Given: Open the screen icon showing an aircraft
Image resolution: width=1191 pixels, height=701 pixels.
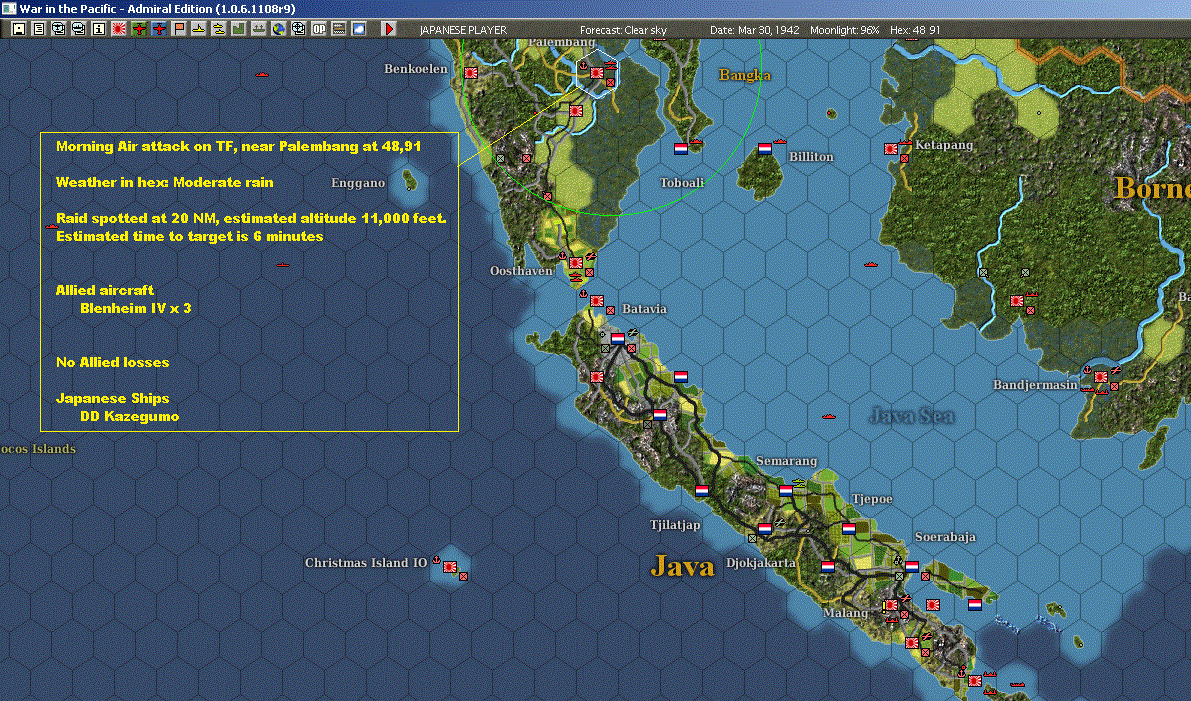Looking at the screenshot, I should [58, 29].
